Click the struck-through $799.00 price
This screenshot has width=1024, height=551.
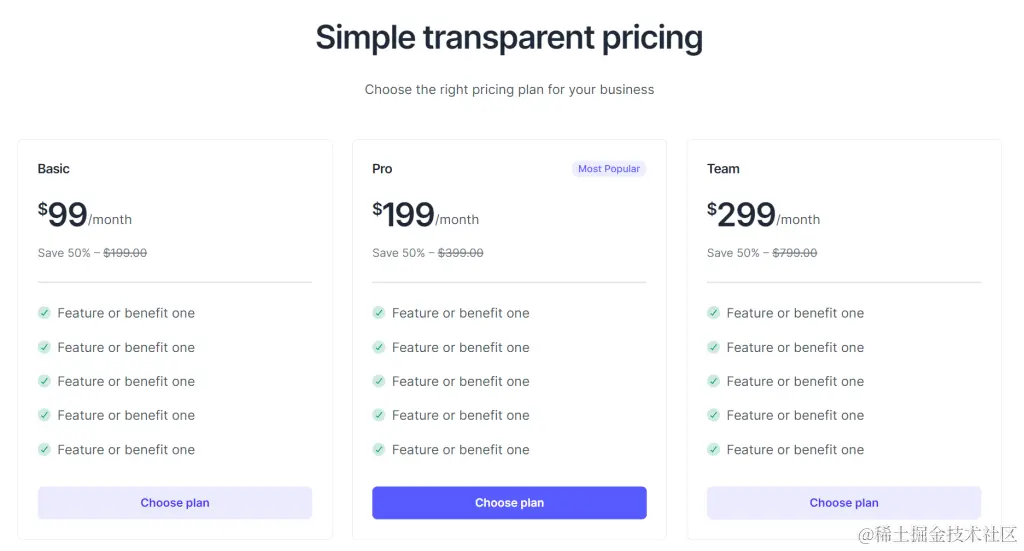click(795, 253)
